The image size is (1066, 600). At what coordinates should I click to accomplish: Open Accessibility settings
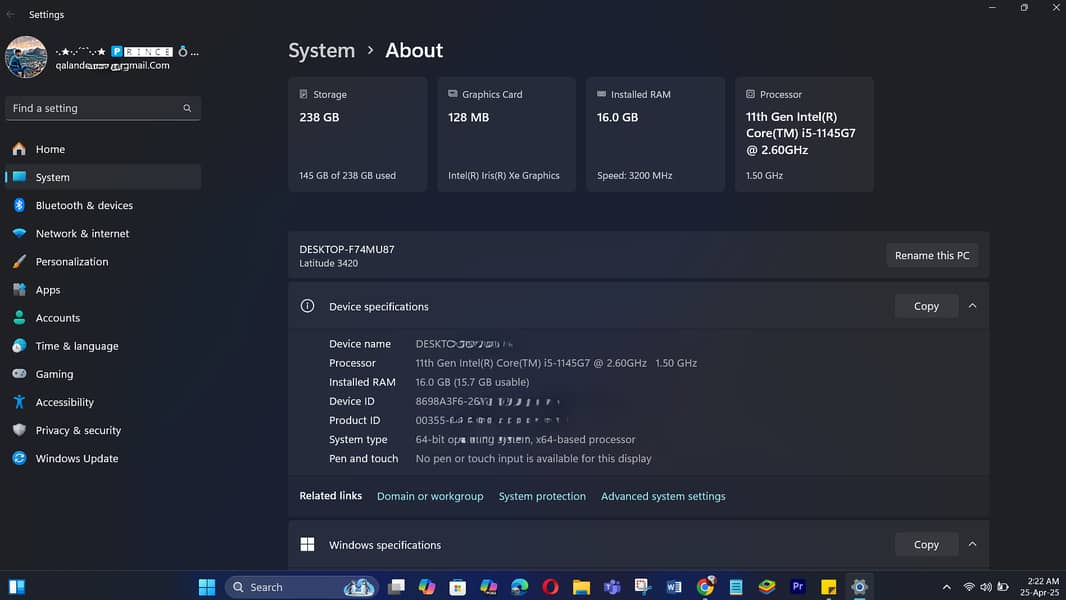103,402
